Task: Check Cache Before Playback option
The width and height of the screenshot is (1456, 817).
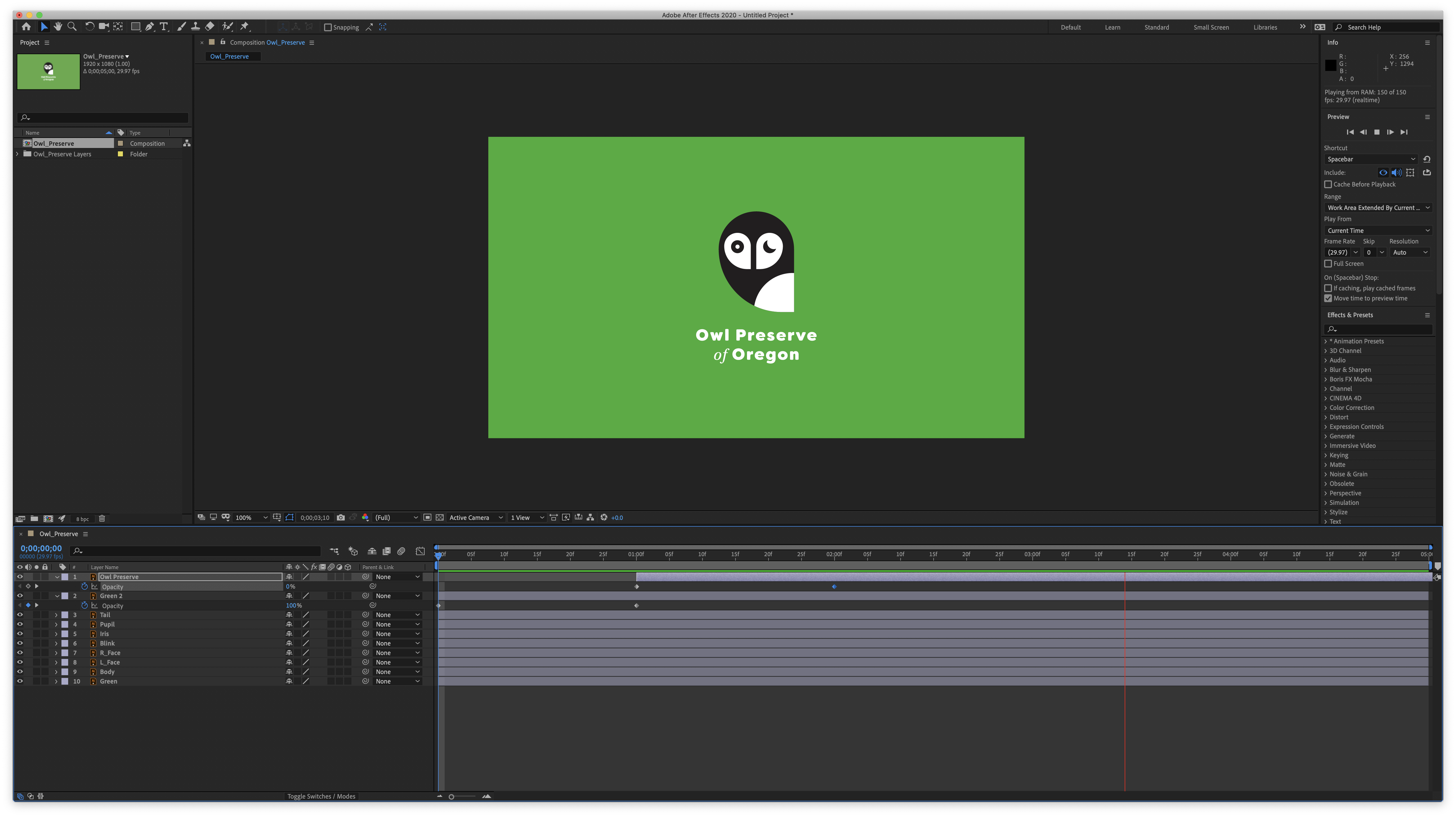Action: [1328, 184]
